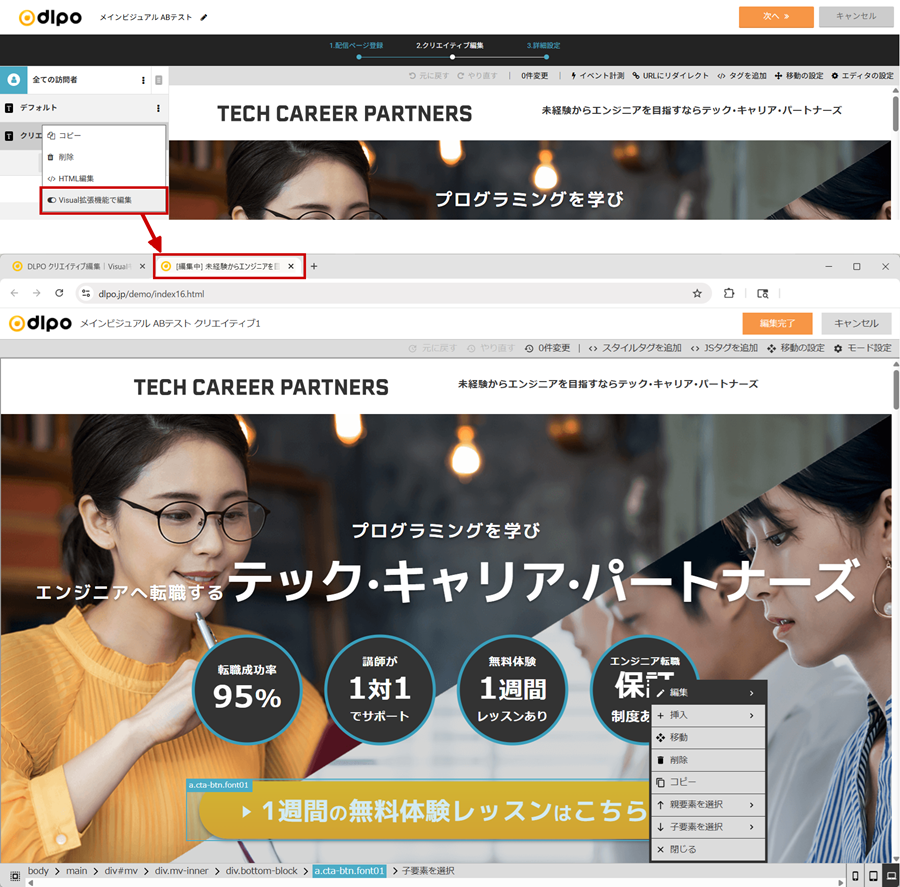The height and width of the screenshot is (887, 900).
Task: Expand 編集 in the element context menu
Action: tap(708, 693)
